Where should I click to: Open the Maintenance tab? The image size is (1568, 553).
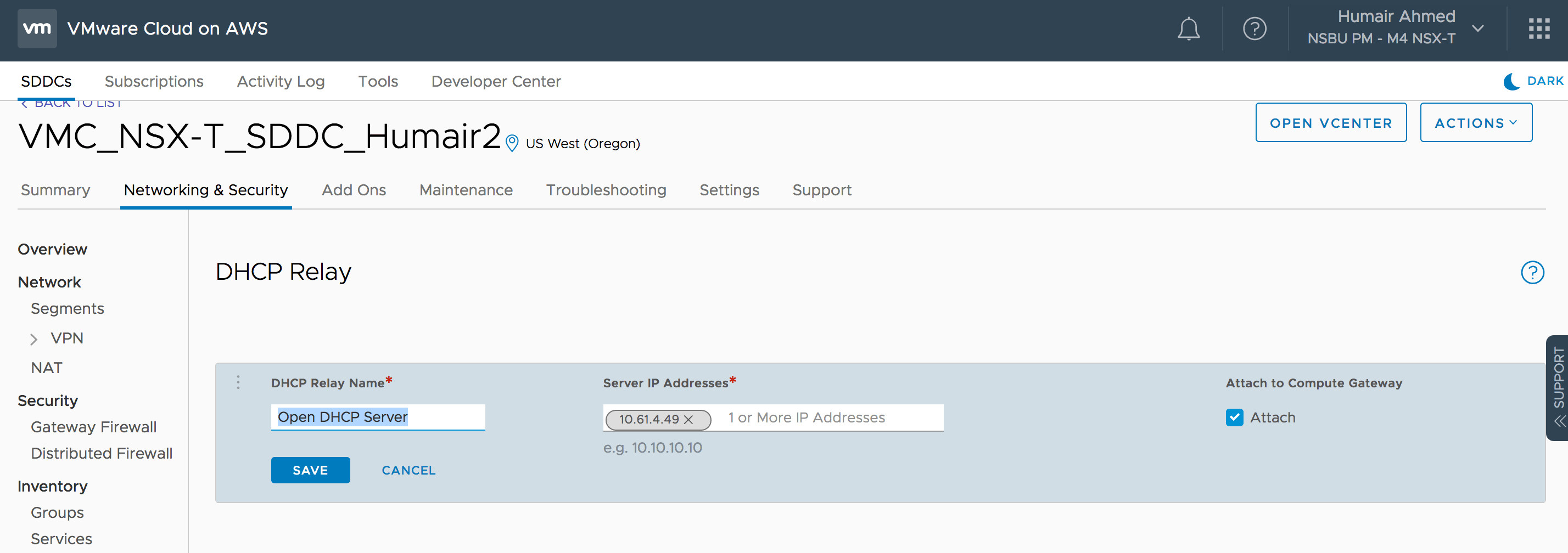[x=466, y=190]
